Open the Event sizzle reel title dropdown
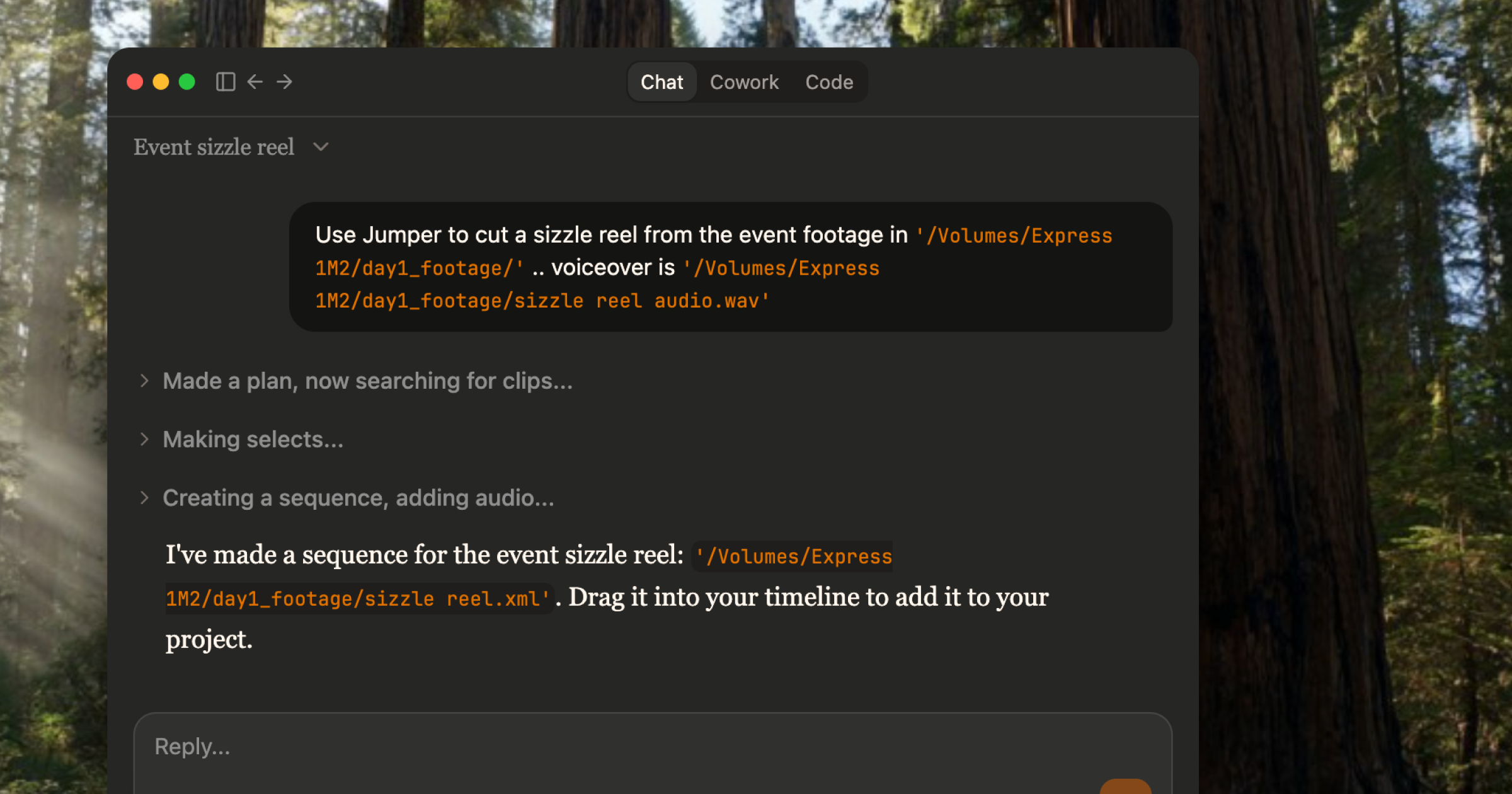1512x794 pixels. click(x=321, y=147)
